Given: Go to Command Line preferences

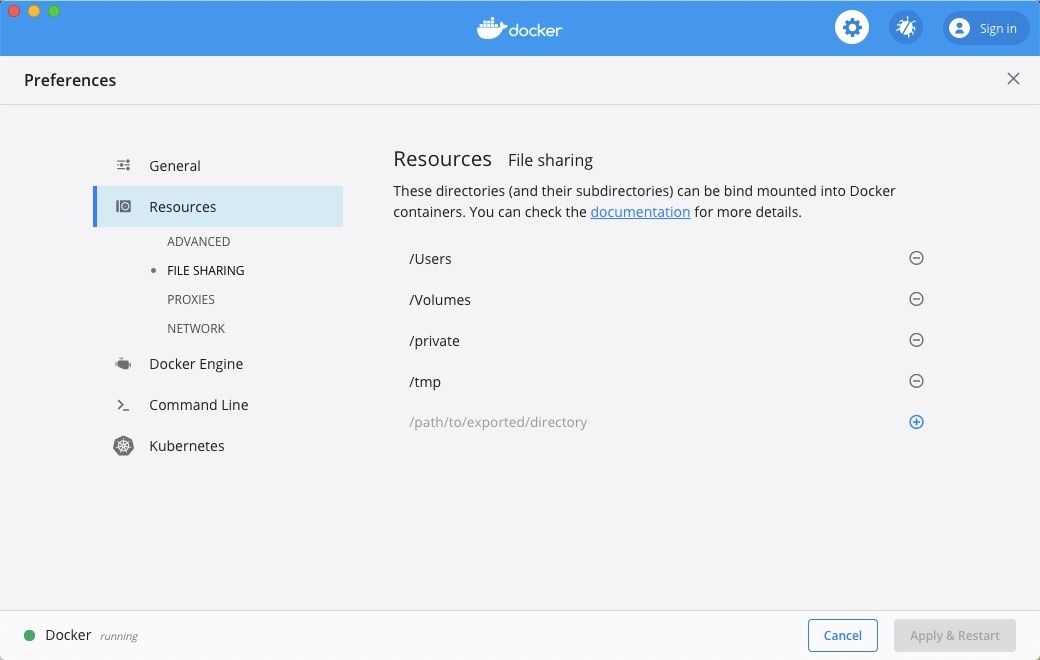Looking at the screenshot, I should [199, 405].
